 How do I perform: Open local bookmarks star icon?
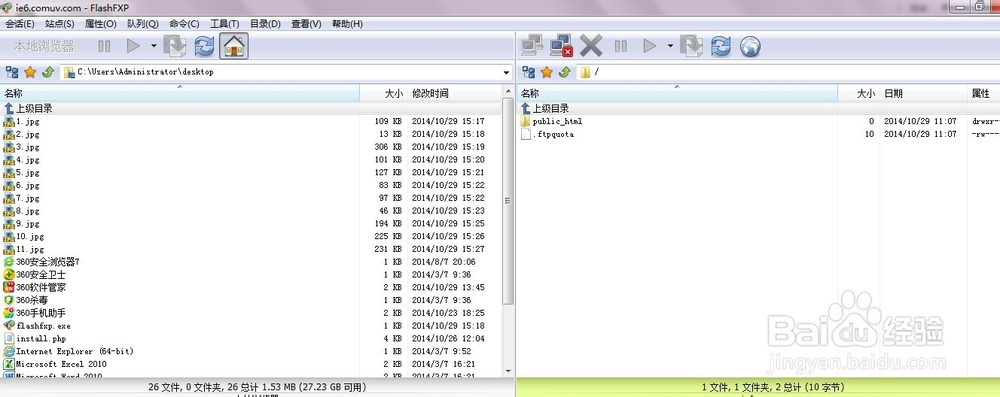point(30,72)
